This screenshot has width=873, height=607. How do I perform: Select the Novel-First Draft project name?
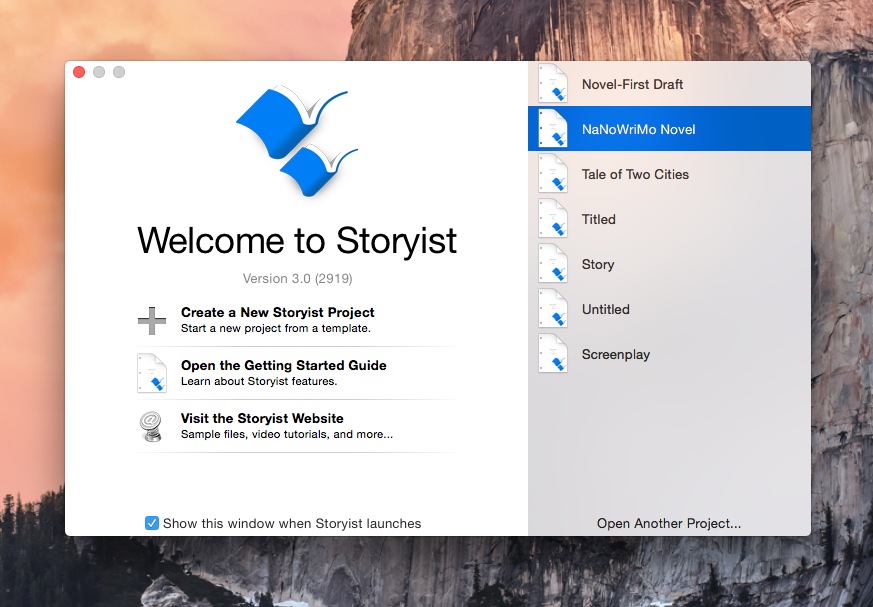[632, 84]
